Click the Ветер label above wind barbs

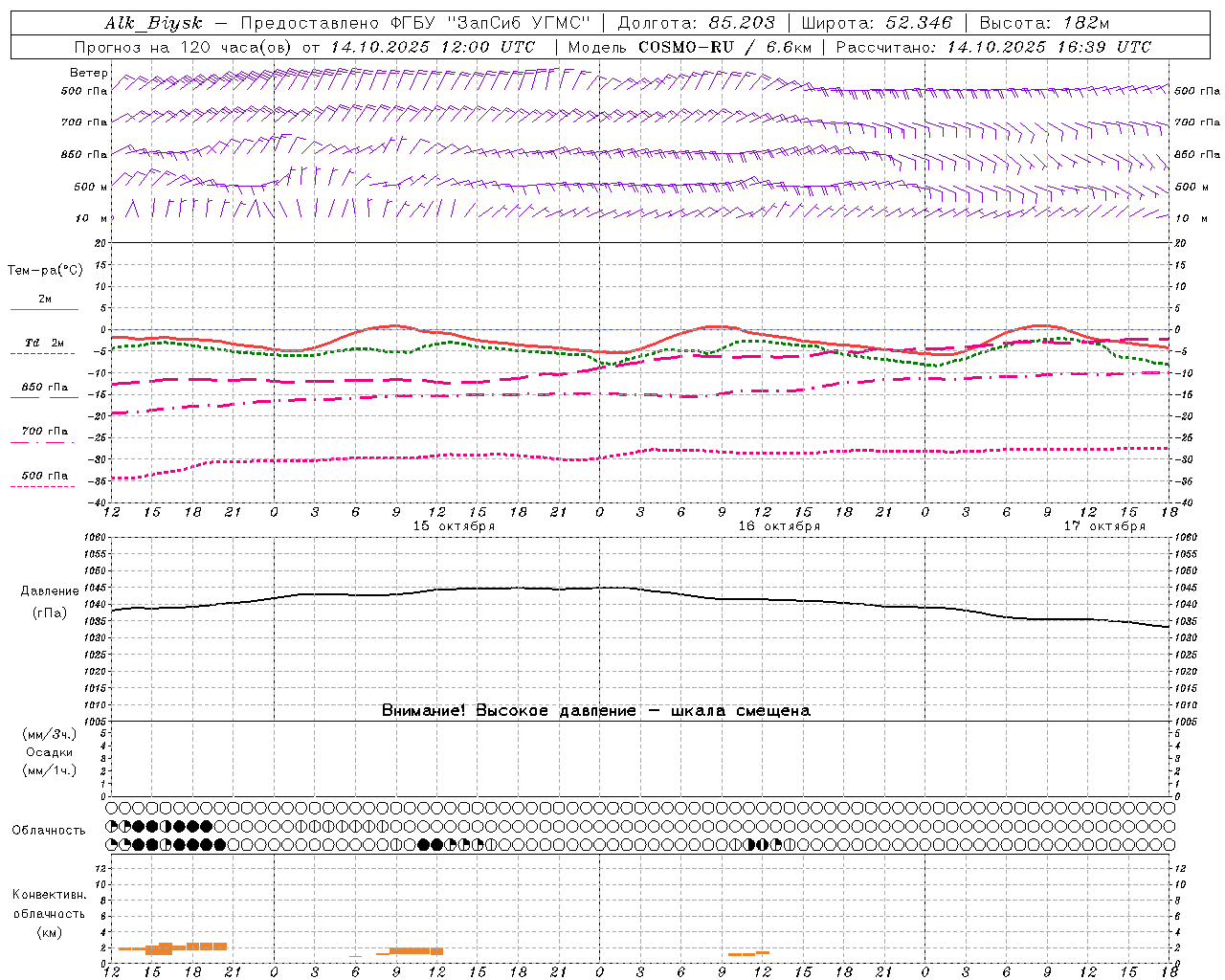[x=88, y=73]
